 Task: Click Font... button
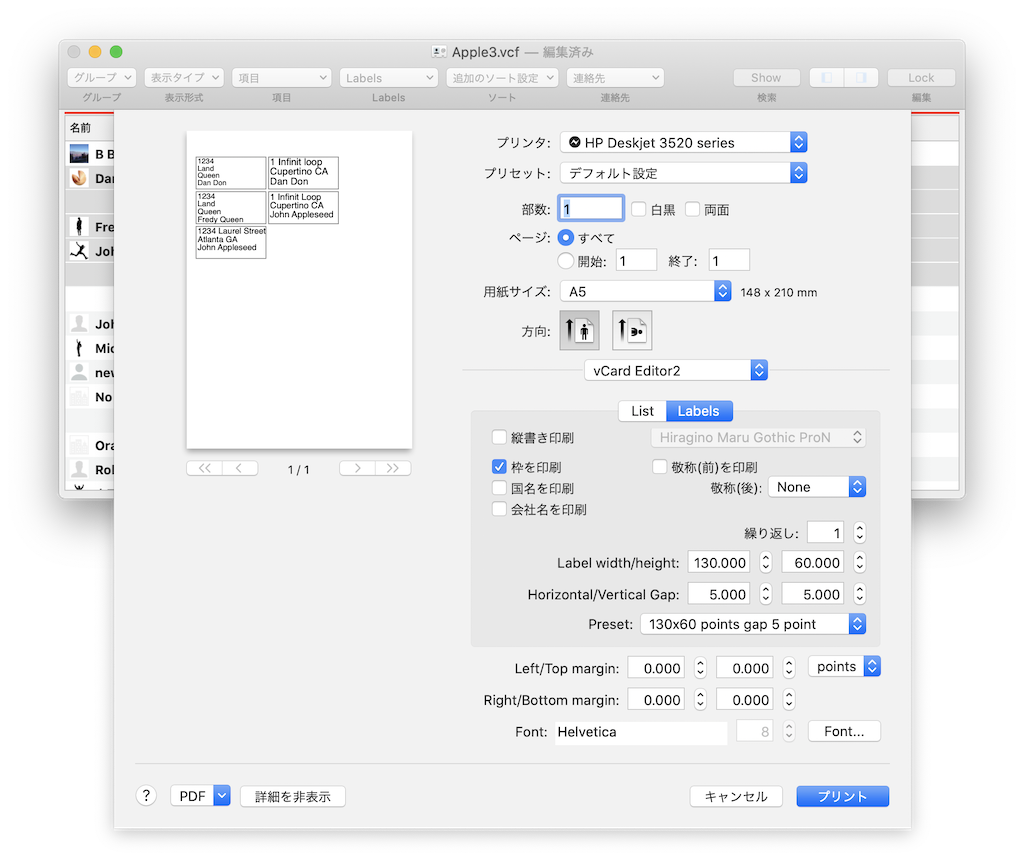click(844, 731)
